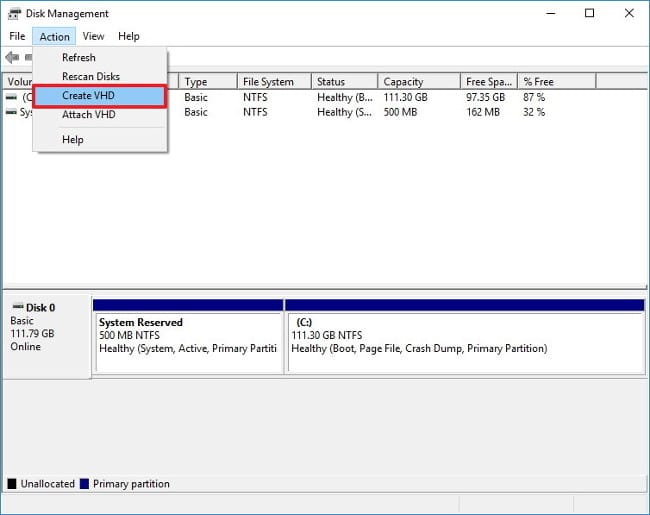Image resolution: width=650 pixels, height=515 pixels.
Task: Sort by Capacity column header
Action: click(x=420, y=82)
